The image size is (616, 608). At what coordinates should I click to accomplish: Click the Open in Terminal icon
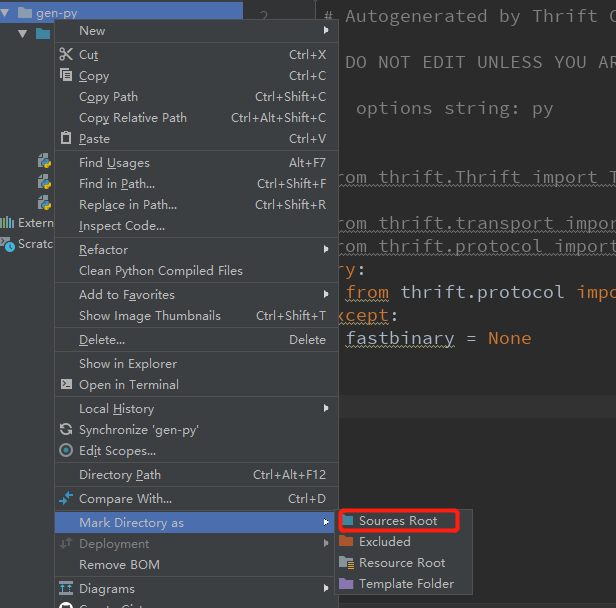pos(66,384)
